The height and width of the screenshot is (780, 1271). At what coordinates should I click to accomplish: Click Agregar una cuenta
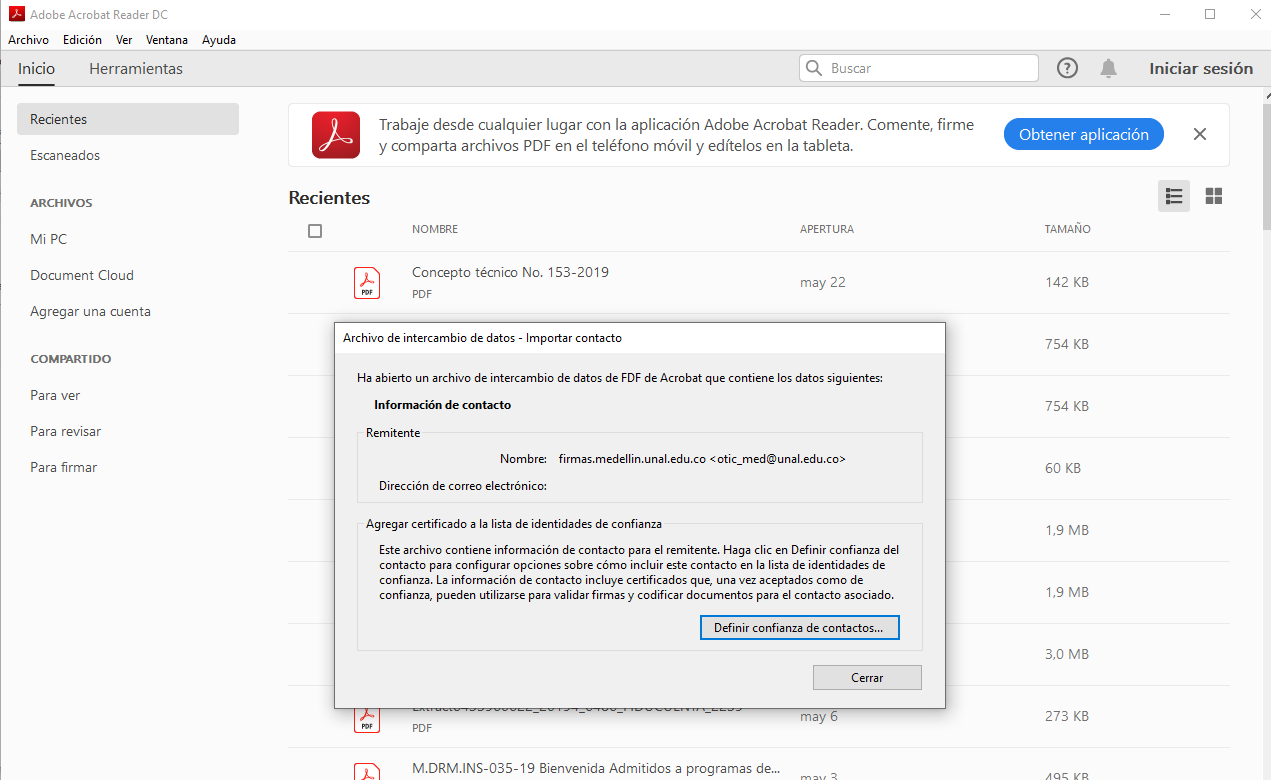pyautogui.click(x=90, y=311)
